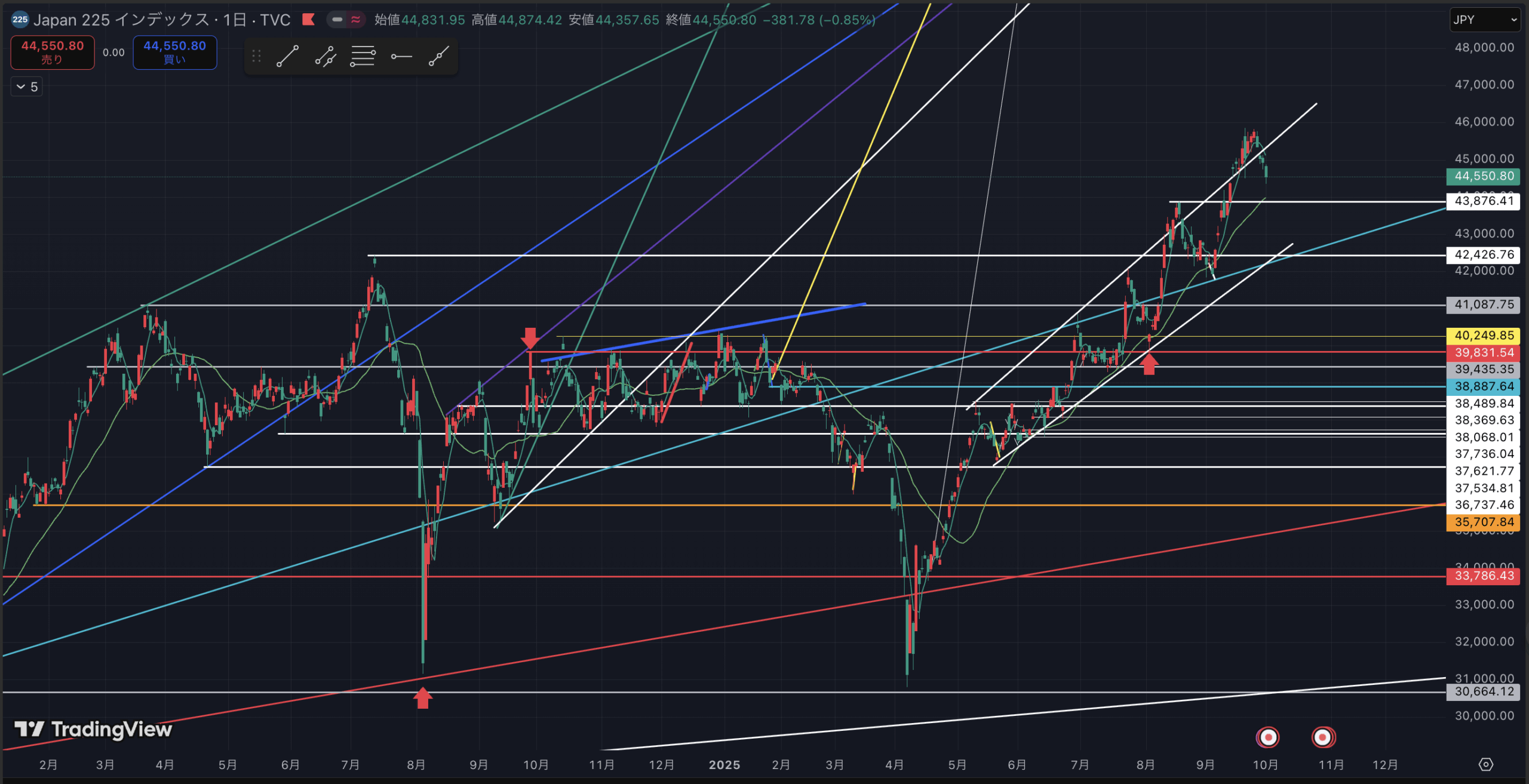
Task: Click the 2025 label on the time axis
Action: (x=724, y=765)
